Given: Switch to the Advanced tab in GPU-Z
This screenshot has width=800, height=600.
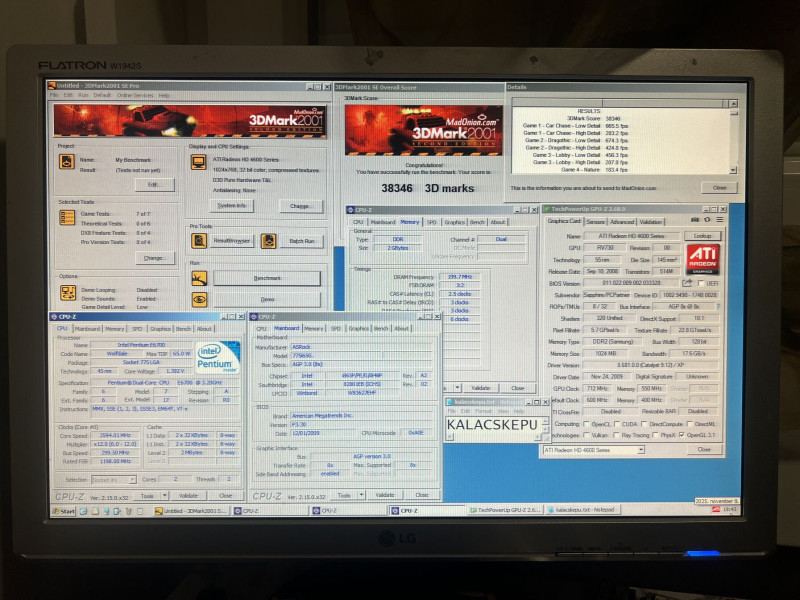Looking at the screenshot, I should 622,221.
